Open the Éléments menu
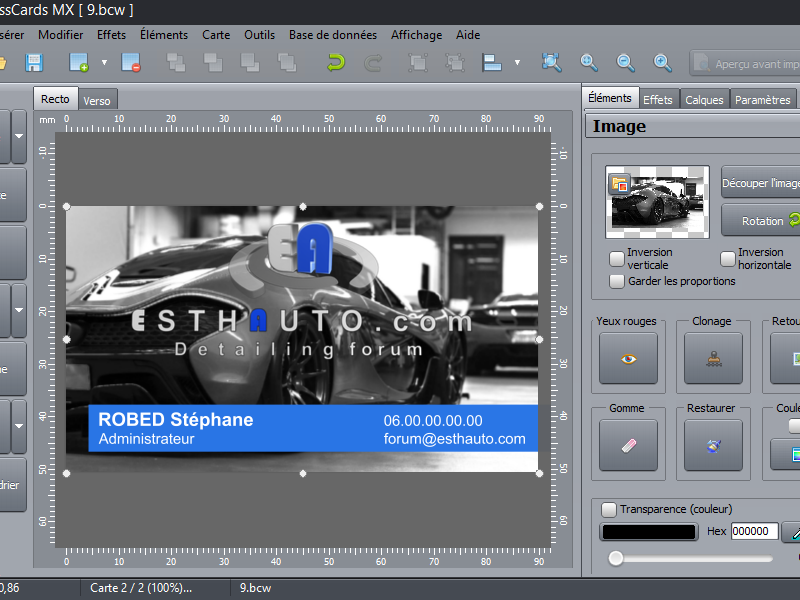Screen dimensions: 800x600 [x=164, y=35]
